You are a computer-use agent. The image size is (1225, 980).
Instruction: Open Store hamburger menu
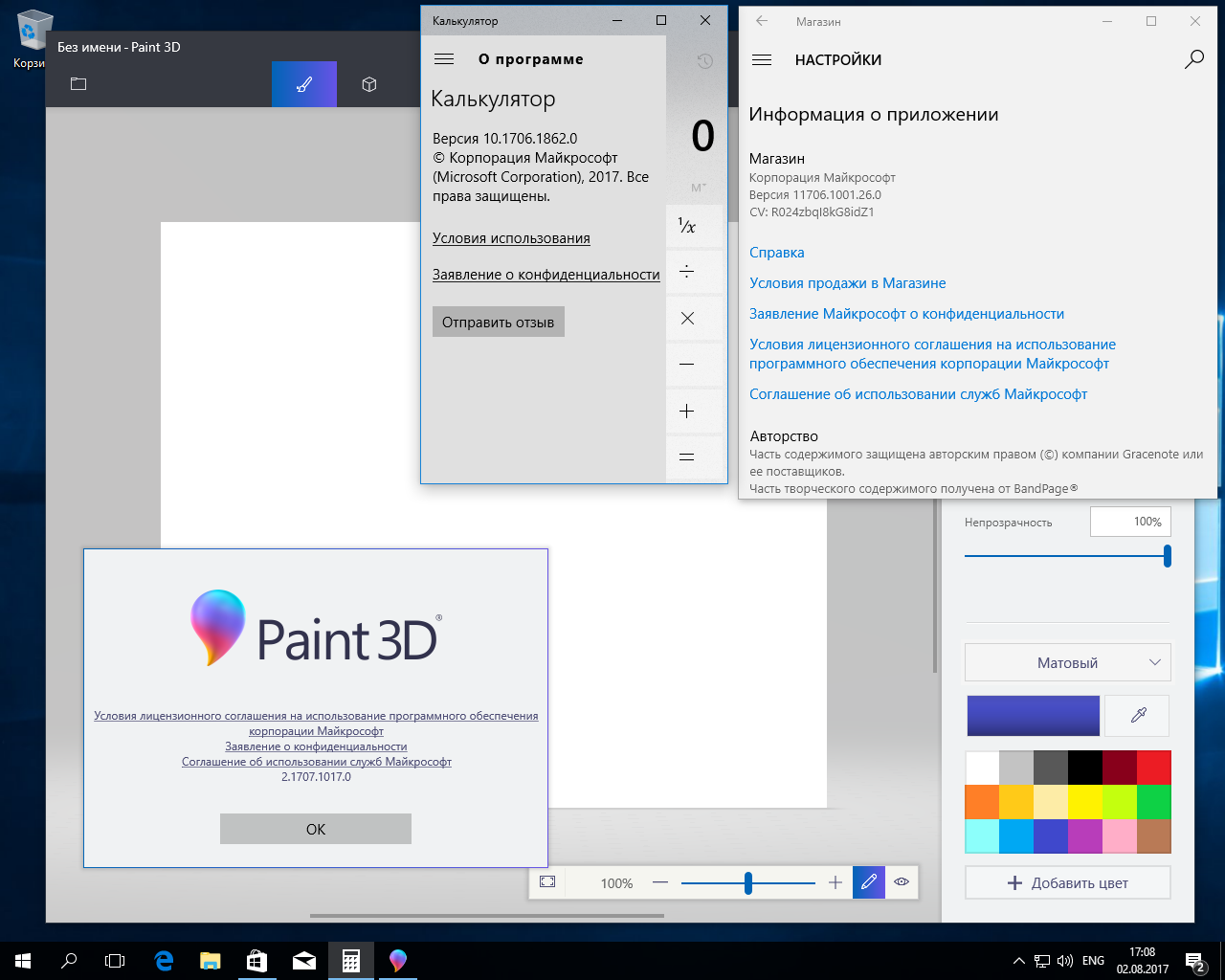(x=762, y=59)
